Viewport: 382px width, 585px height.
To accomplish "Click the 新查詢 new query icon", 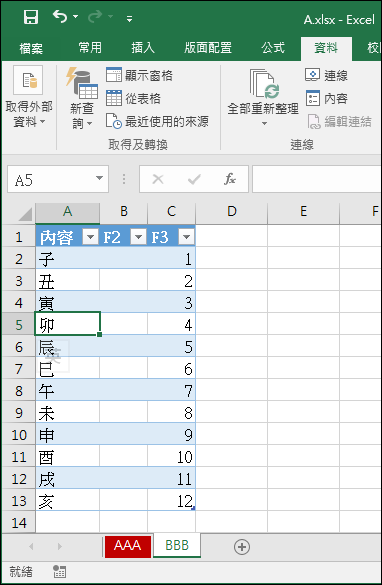I will 82,84.
